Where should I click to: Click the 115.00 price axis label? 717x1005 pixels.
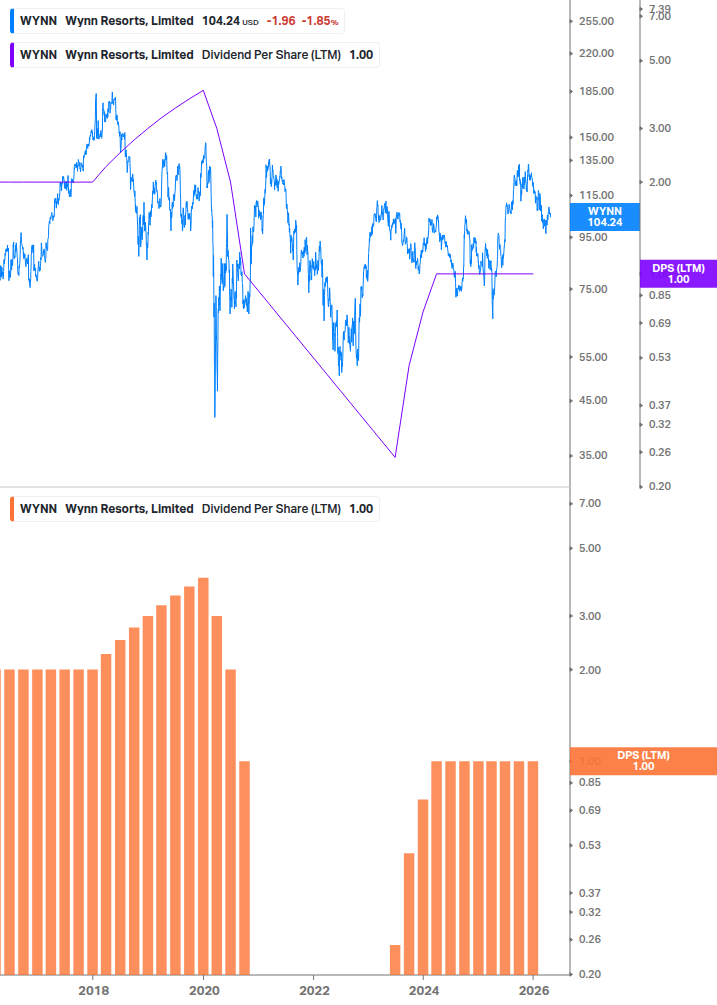(597, 195)
